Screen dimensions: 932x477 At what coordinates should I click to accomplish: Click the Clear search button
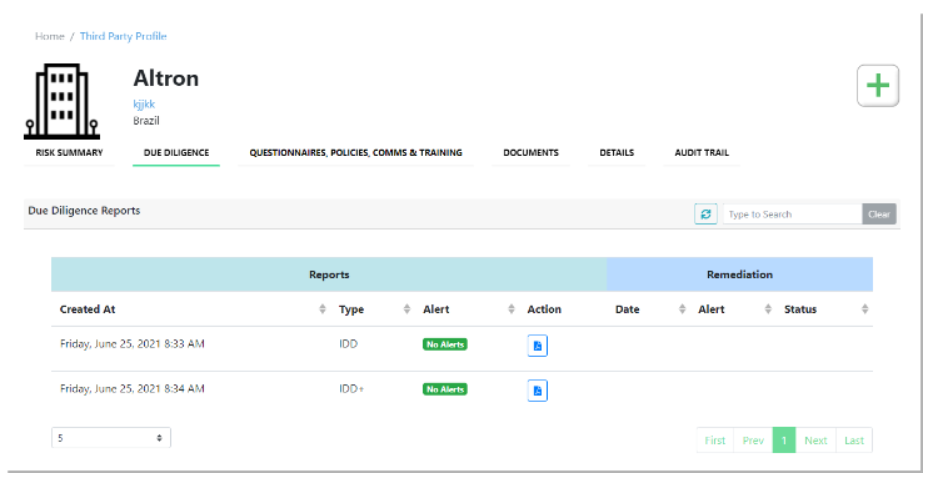879,214
